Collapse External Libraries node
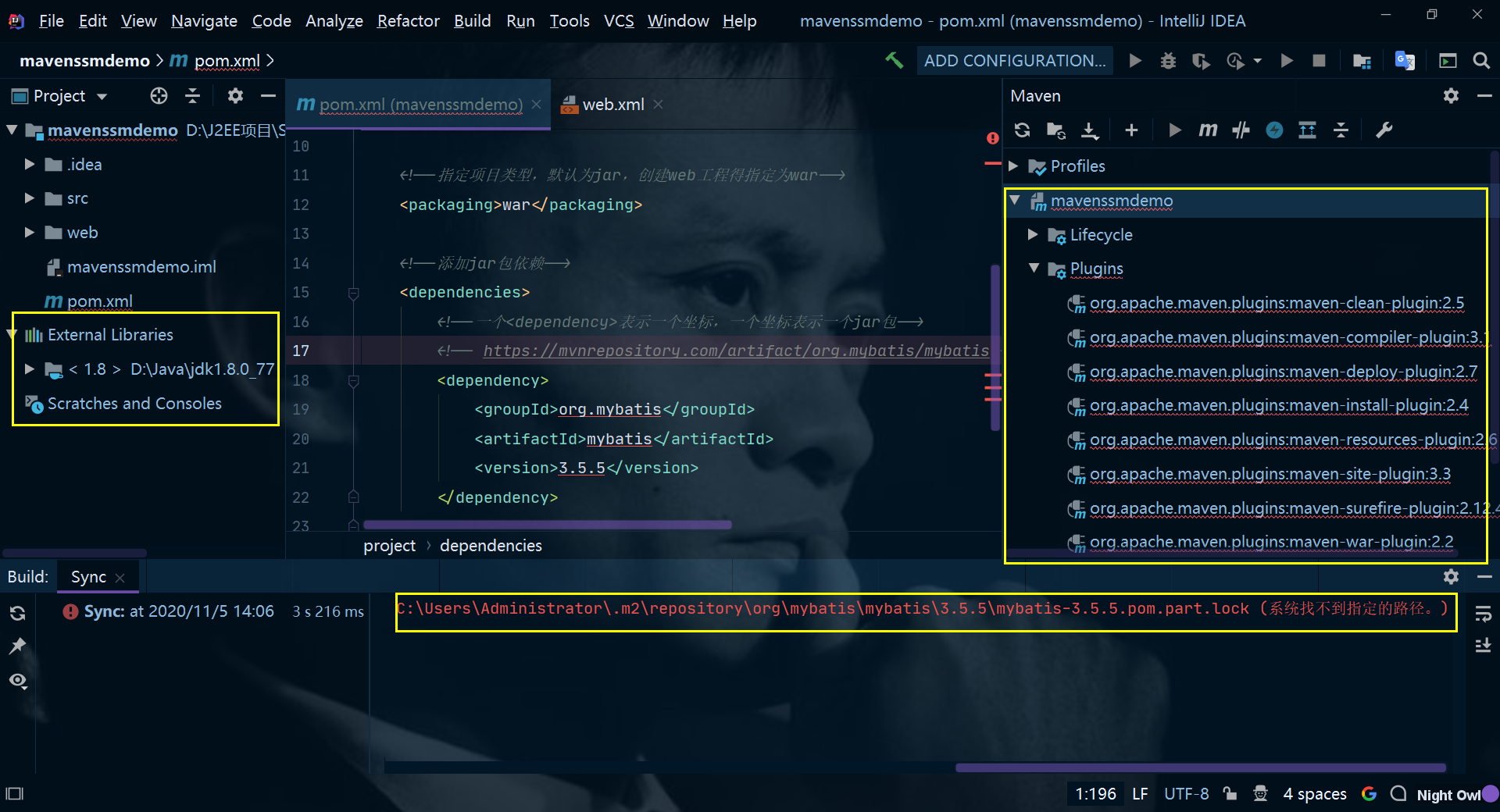 (x=12, y=335)
